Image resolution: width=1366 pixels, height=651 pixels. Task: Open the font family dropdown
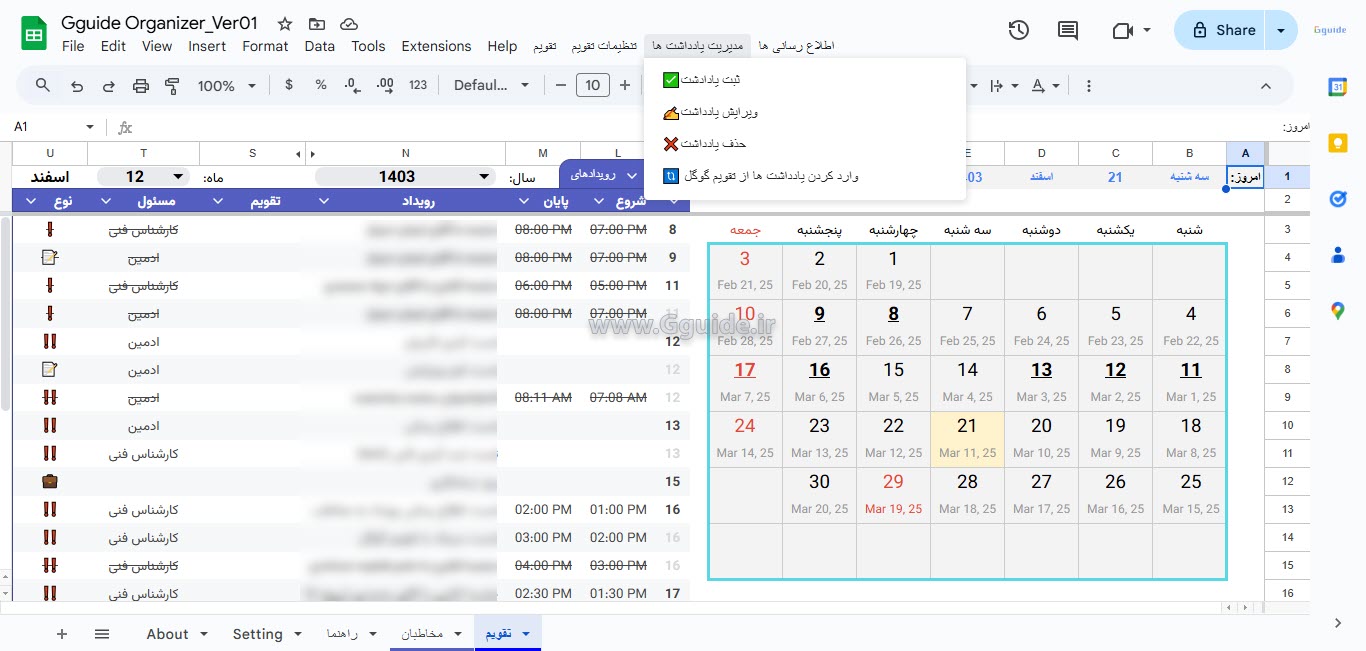pyautogui.click(x=491, y=85)
